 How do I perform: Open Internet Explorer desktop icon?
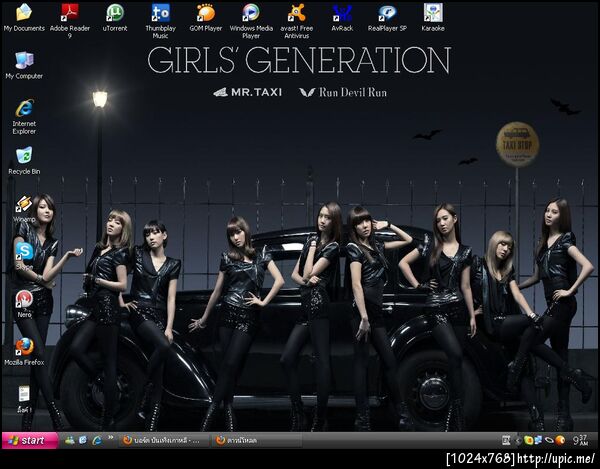point(24,117)
